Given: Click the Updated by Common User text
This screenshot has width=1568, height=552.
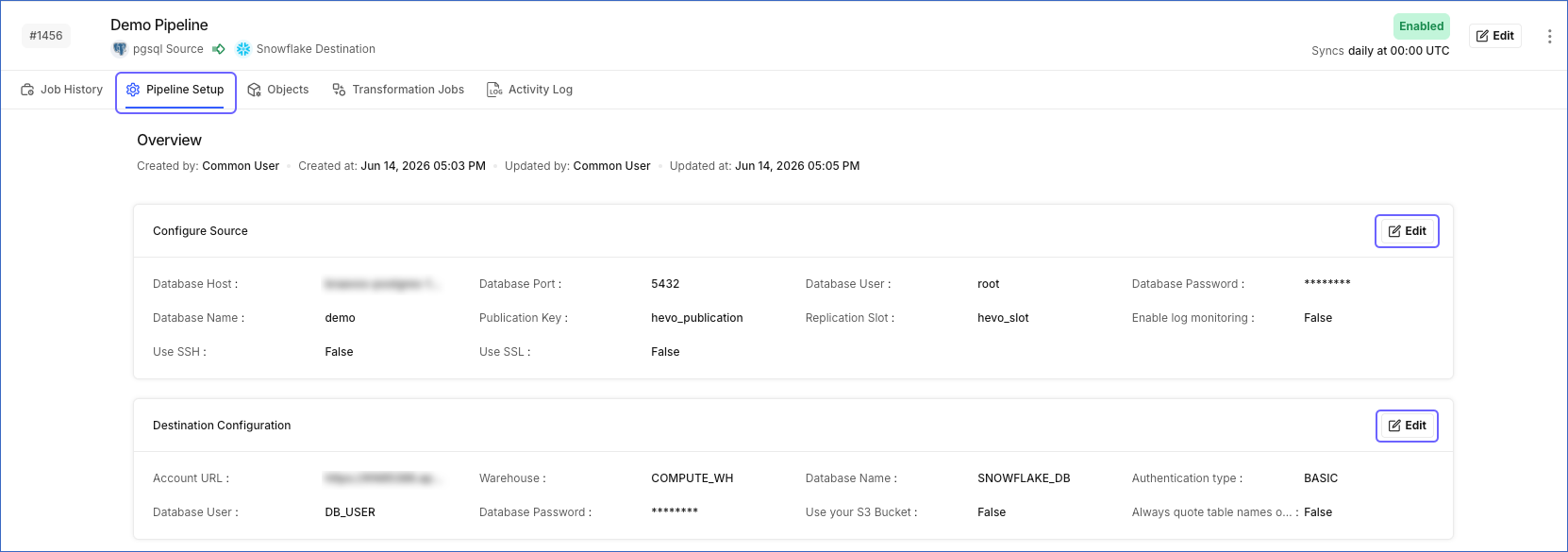Looking at the screenshot, I should [x=577, y=166].
